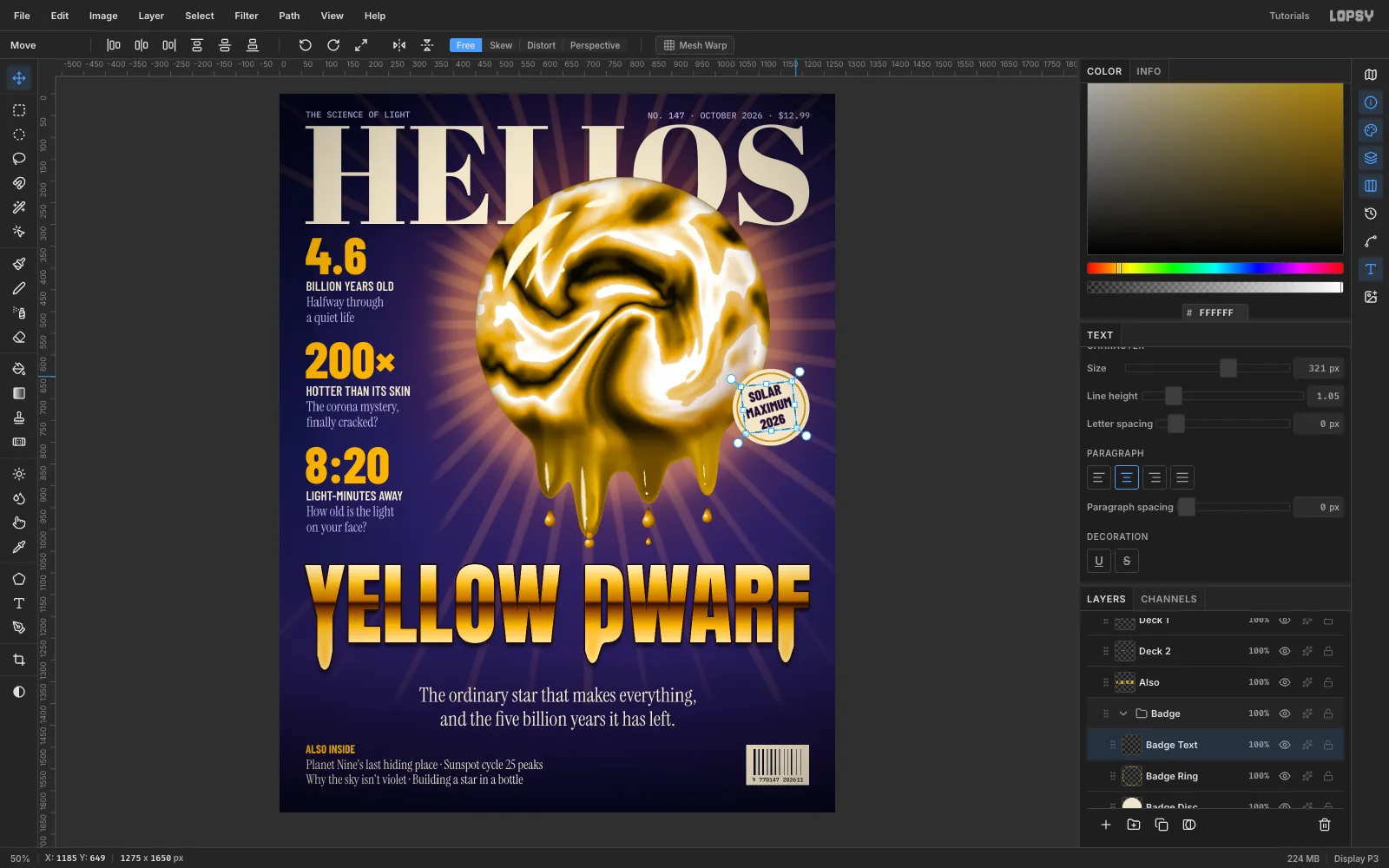This screenshot has height=868, width=1389.
Task: Flip horizontally with the mirror icon
Action: tap(399, 45)
